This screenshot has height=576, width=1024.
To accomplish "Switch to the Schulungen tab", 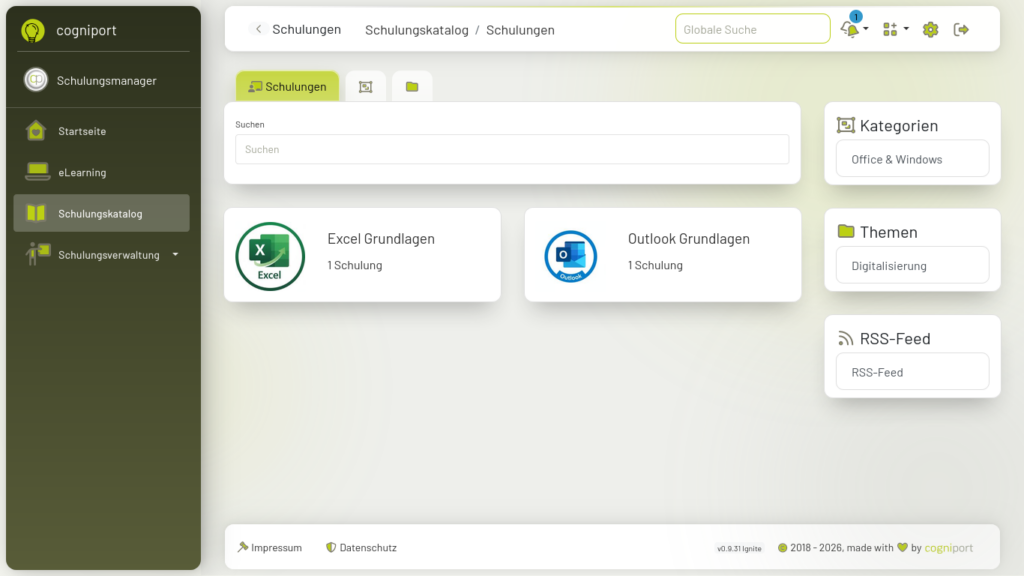I will pyautogui.click(x=287, y=86).
